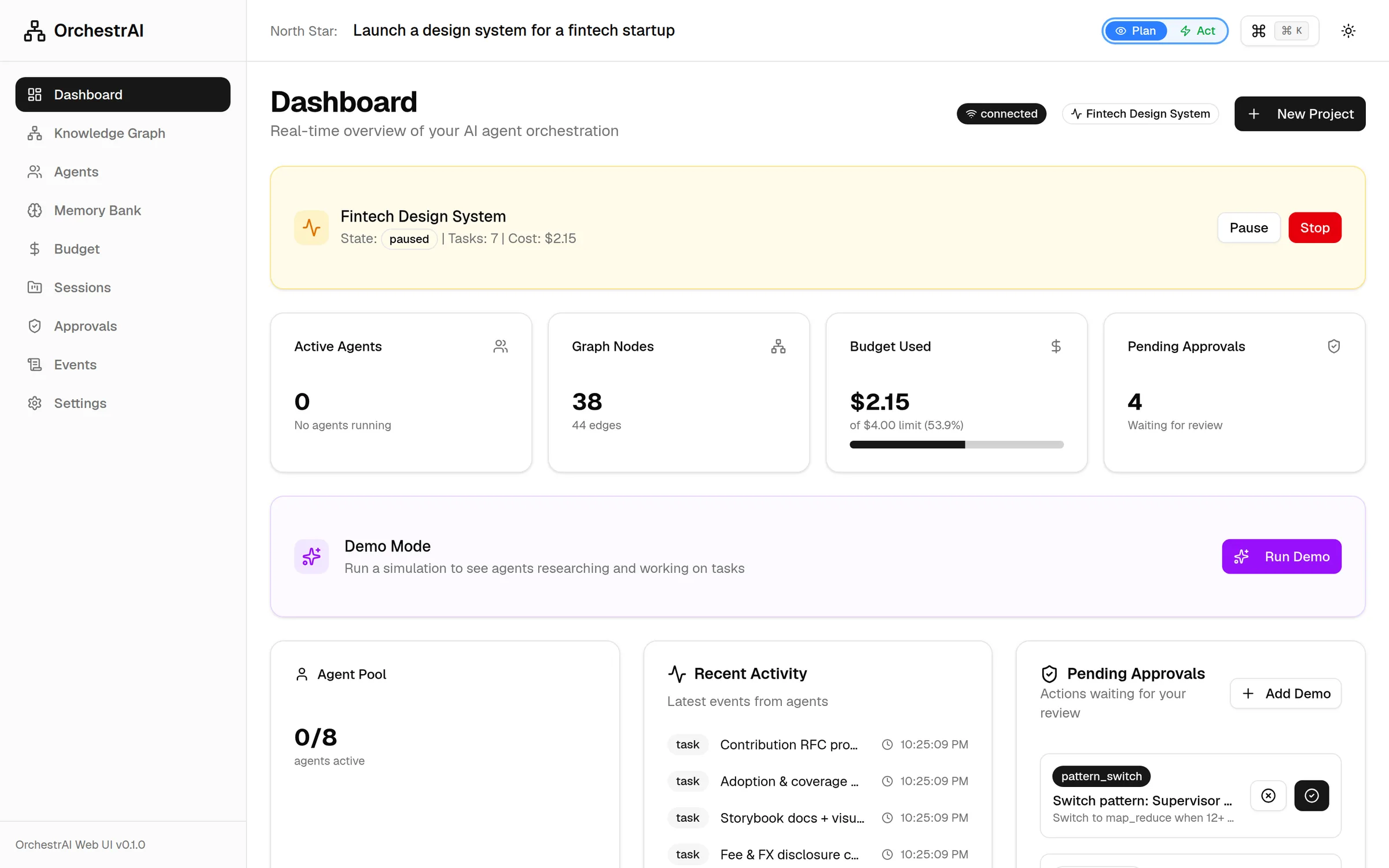Click the Graph Nodes network icon
This screenshot has height=868, width=1389.
point(778,346)
